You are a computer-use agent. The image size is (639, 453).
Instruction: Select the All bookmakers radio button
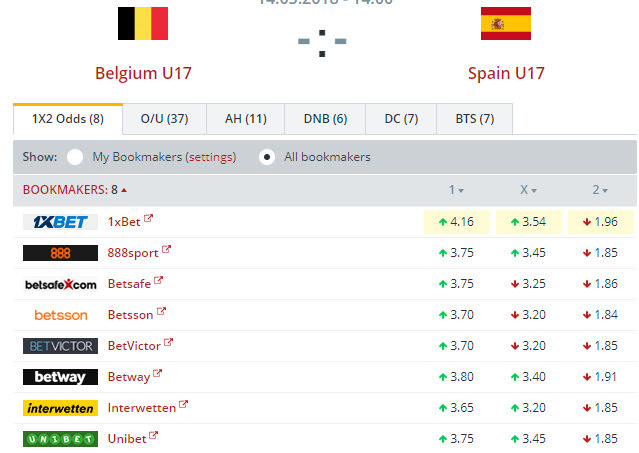click(x=267, y=157)
